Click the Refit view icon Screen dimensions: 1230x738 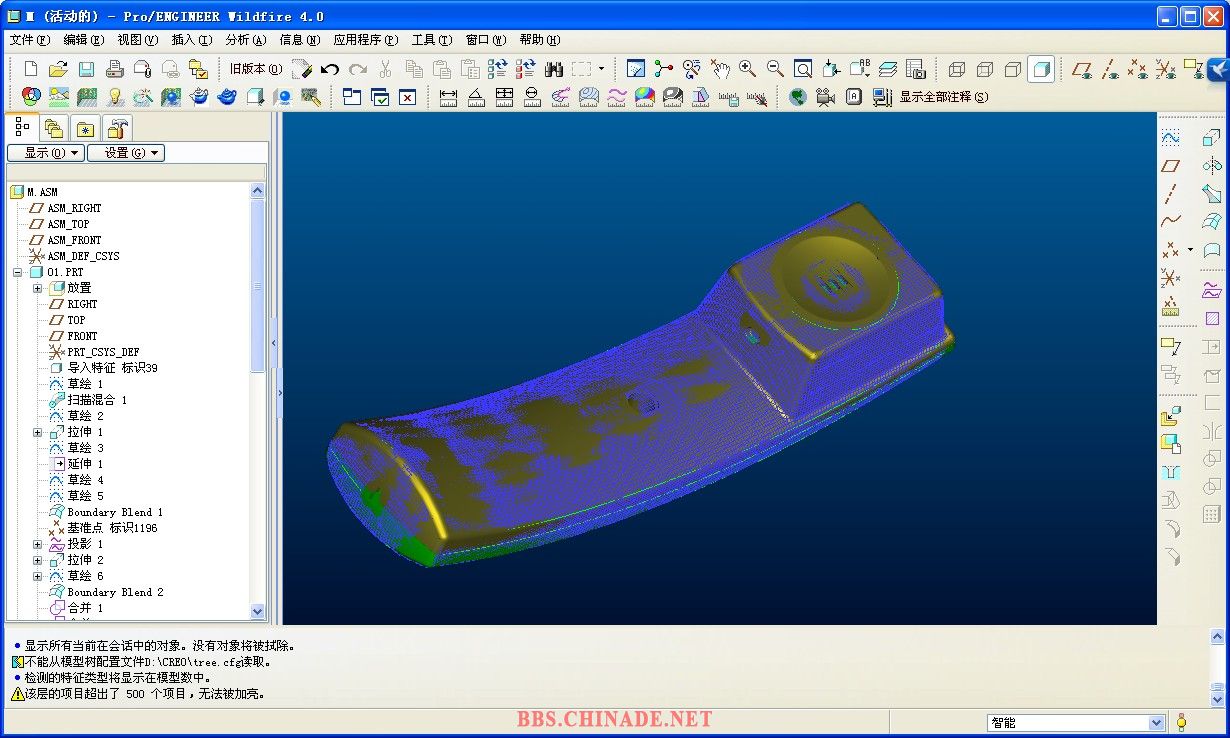[x=803, y=69]
